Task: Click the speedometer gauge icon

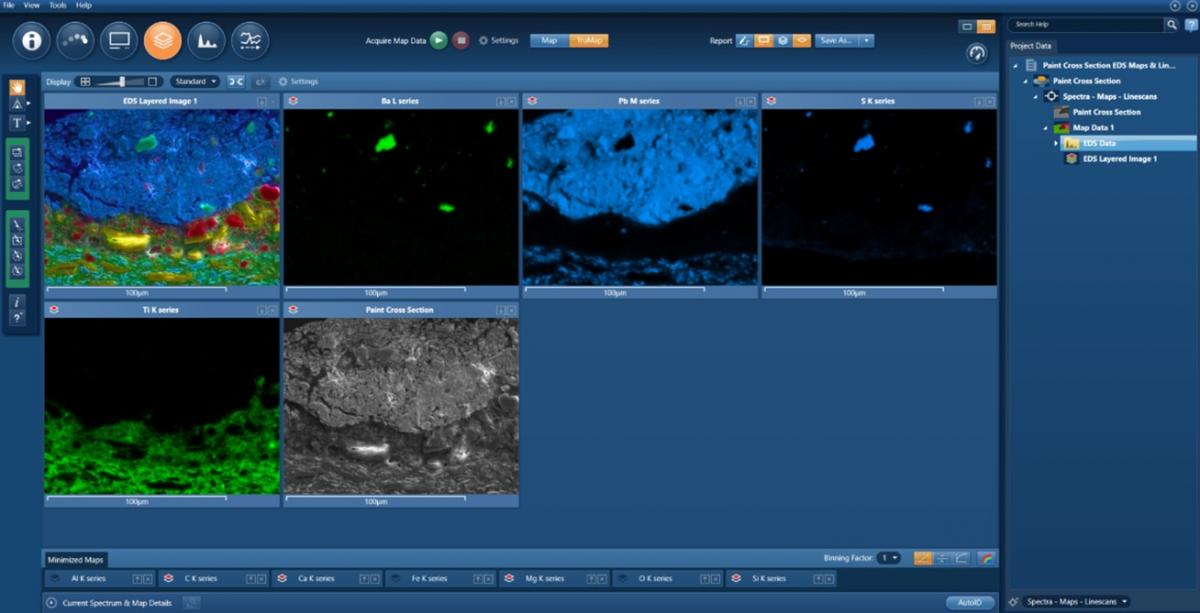Action: click(x=977, y=54)
